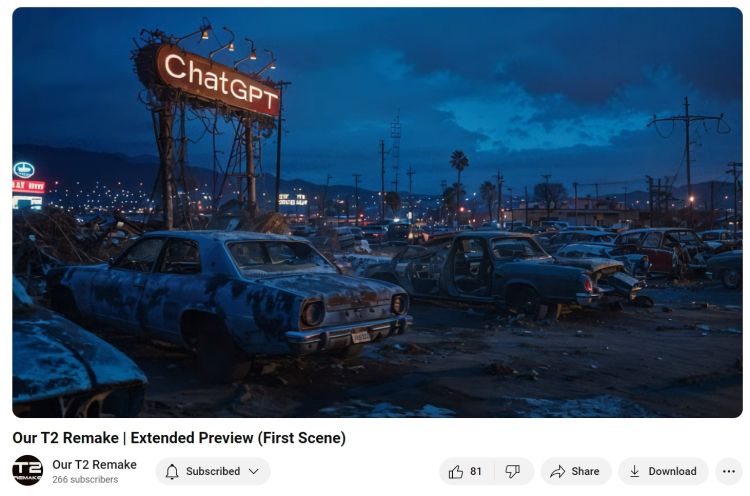Screen dimensions: 750x496
Task: Open the T2 Remake channel avatar
Action: [x=27, y=471]
